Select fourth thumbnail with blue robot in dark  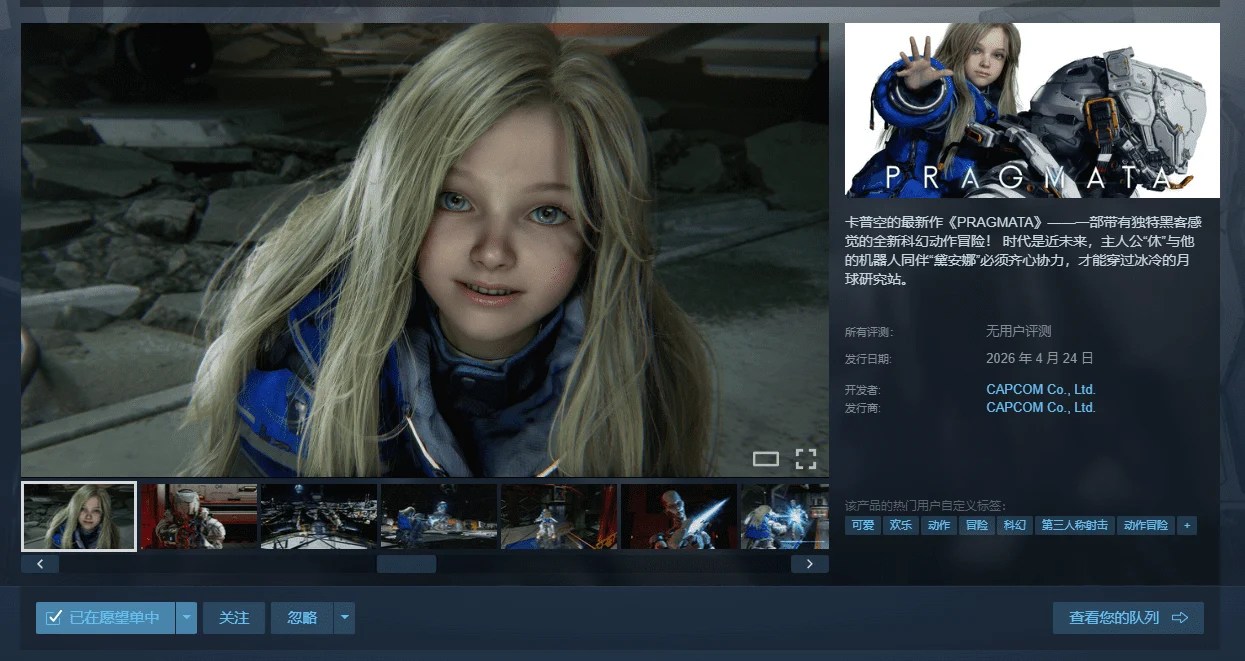click(439, 517)
